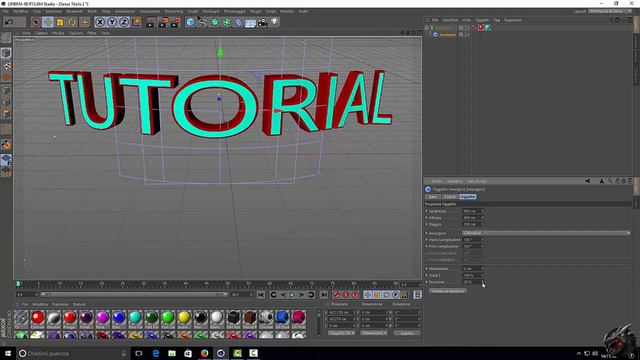640x360 pixels.
Task: Click the back arrow in Attribute Manager header
Action: [x=588, y=181]
